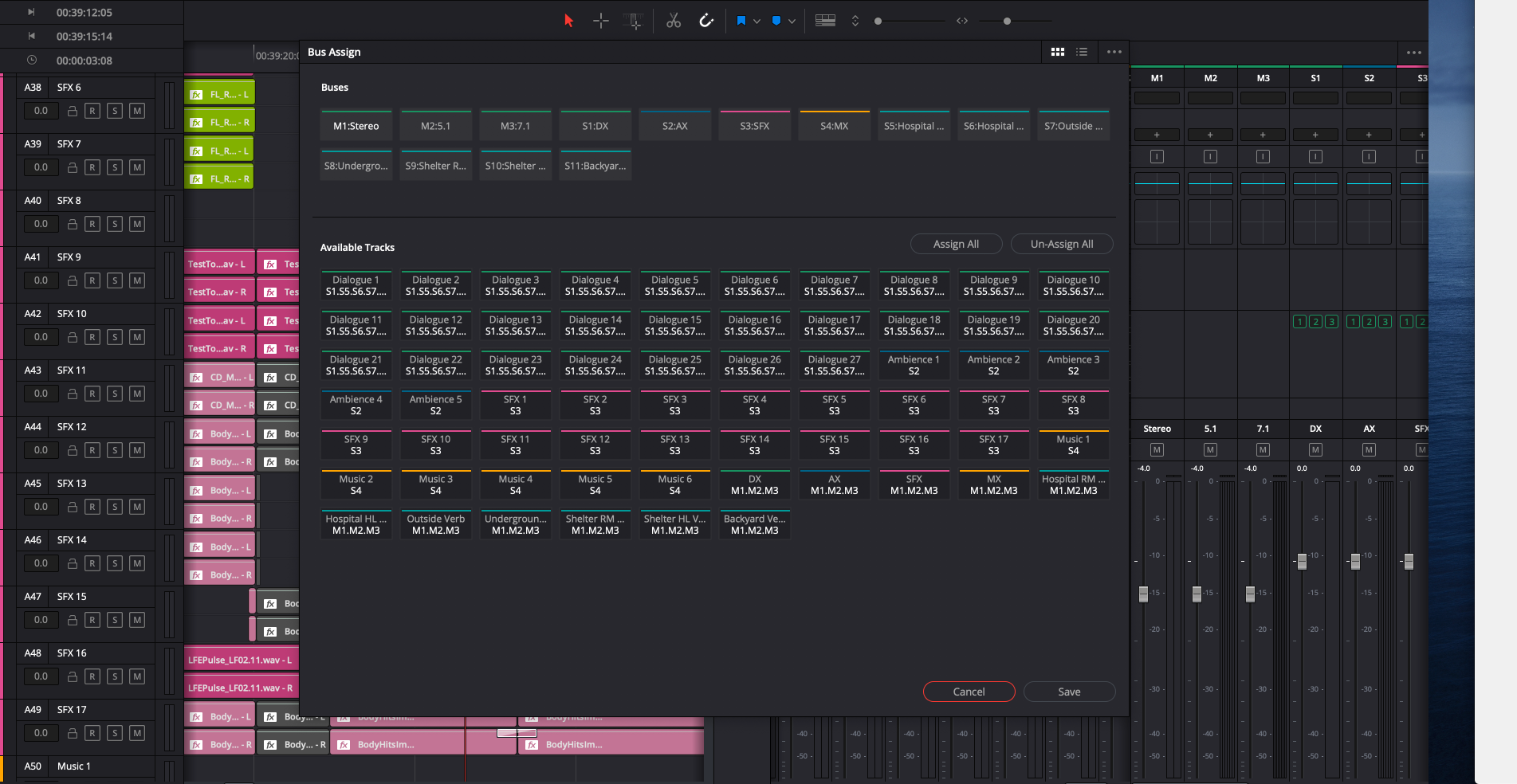Add effect with plus on M1 strip
This screenshot has height=784, width=1517.
point(1157,135)
